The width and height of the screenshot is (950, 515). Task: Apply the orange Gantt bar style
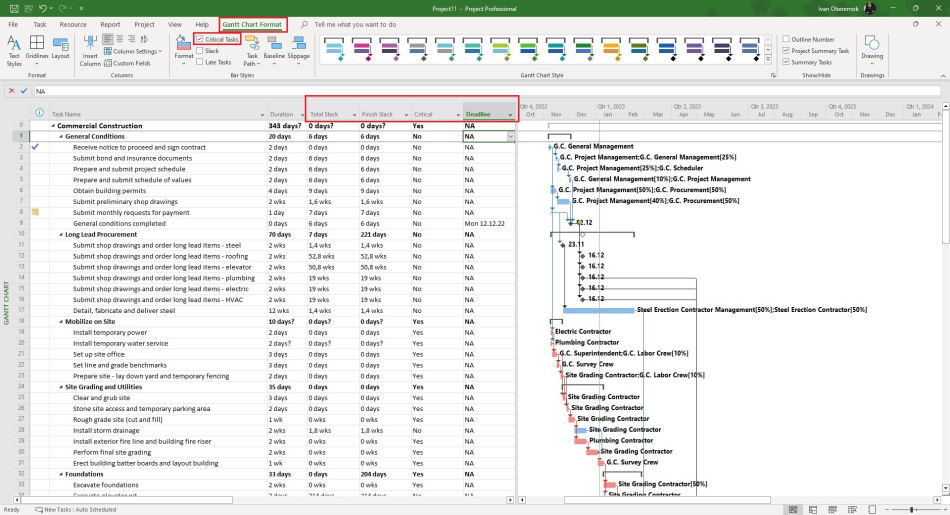coord(611,50)
